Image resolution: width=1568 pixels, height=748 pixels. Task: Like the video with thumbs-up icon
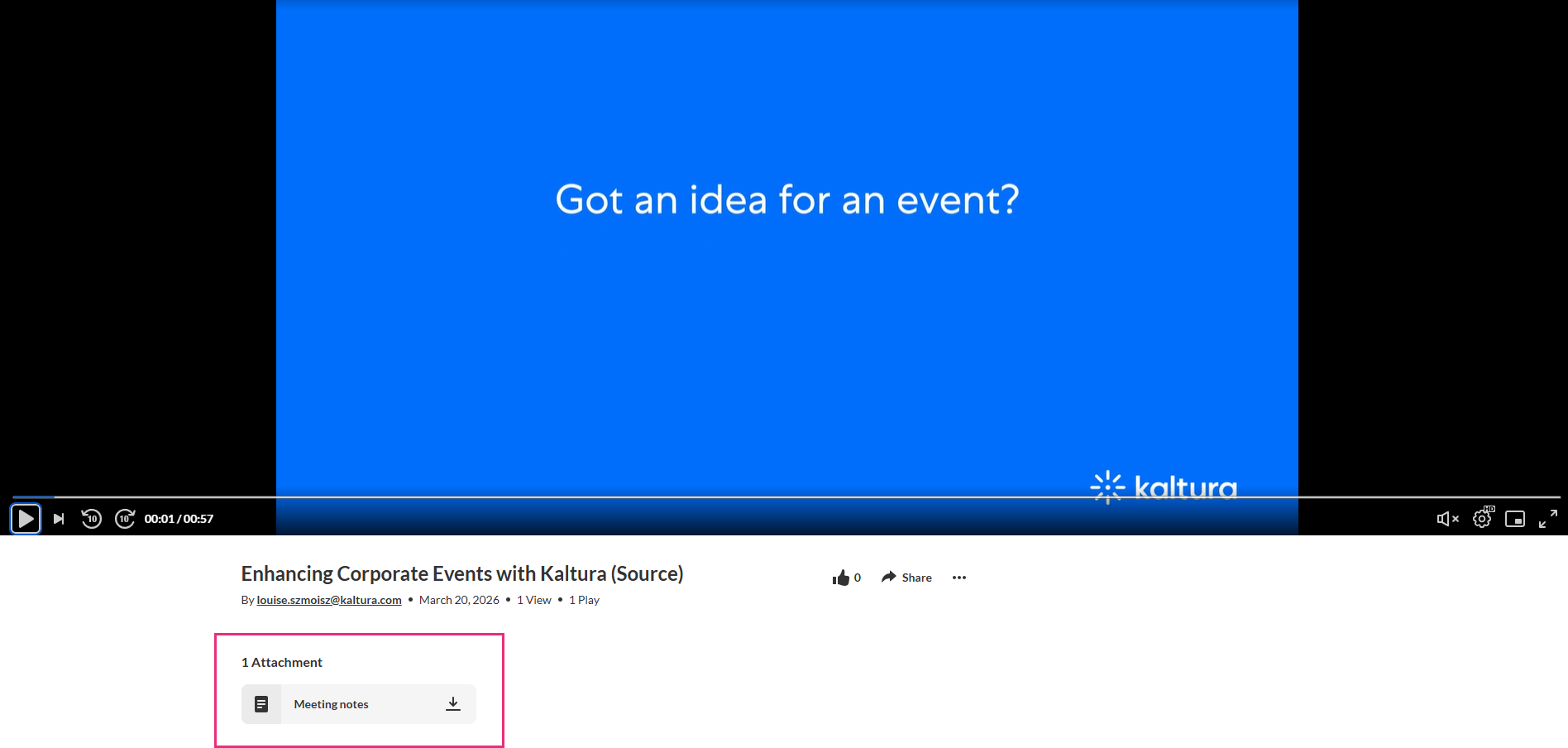[x=841, y=578]
